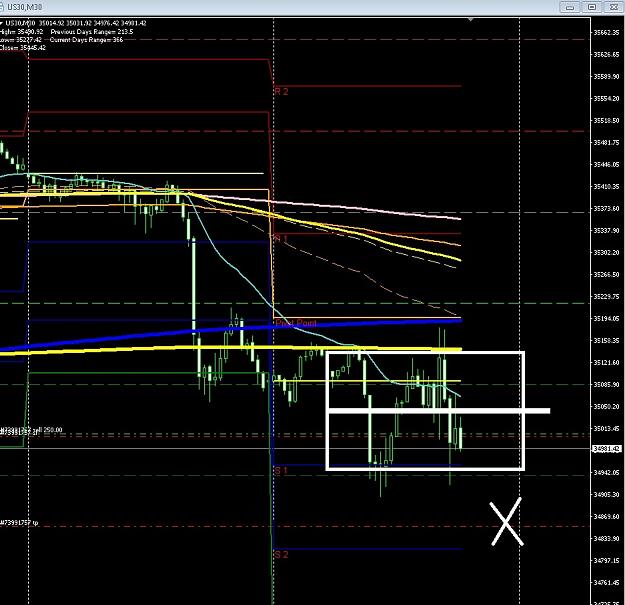Click price scale value 35194.05
This screenshot has width=625, height=605.
click(607, 319)
